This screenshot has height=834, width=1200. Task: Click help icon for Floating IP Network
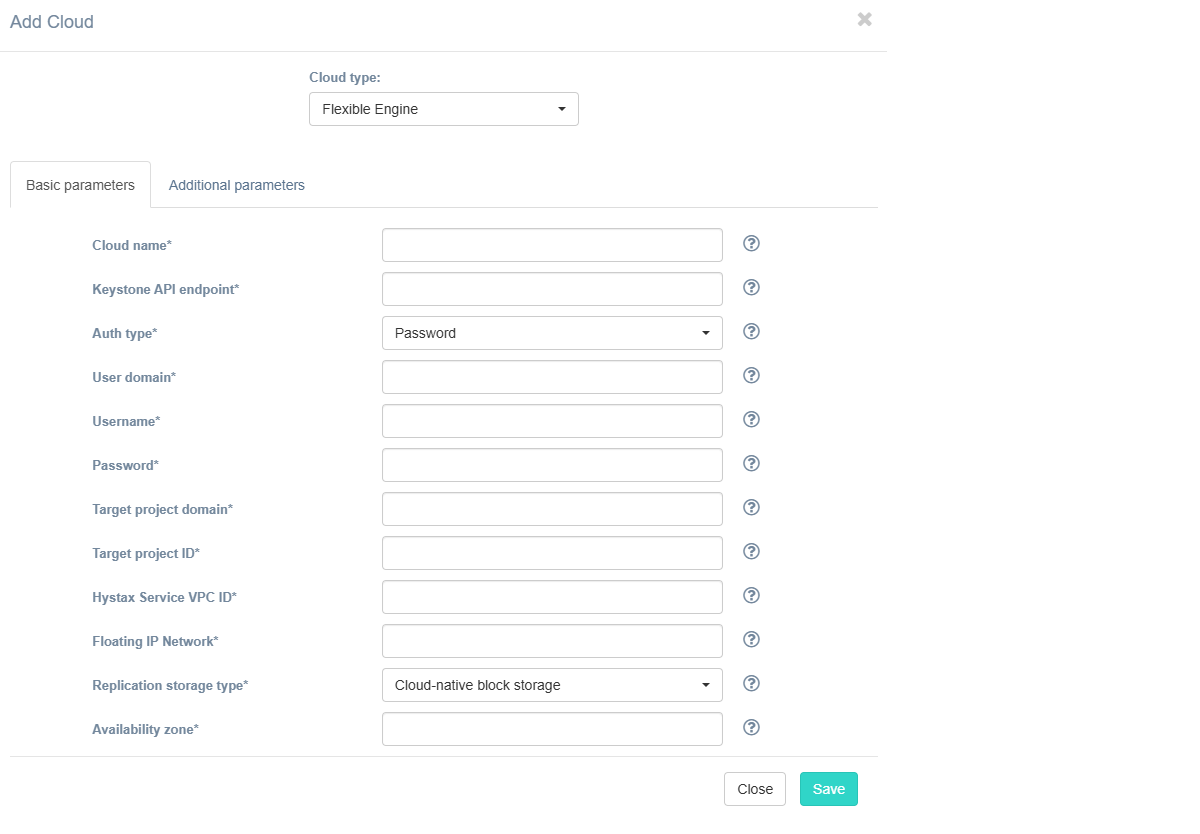pos(752,640)
